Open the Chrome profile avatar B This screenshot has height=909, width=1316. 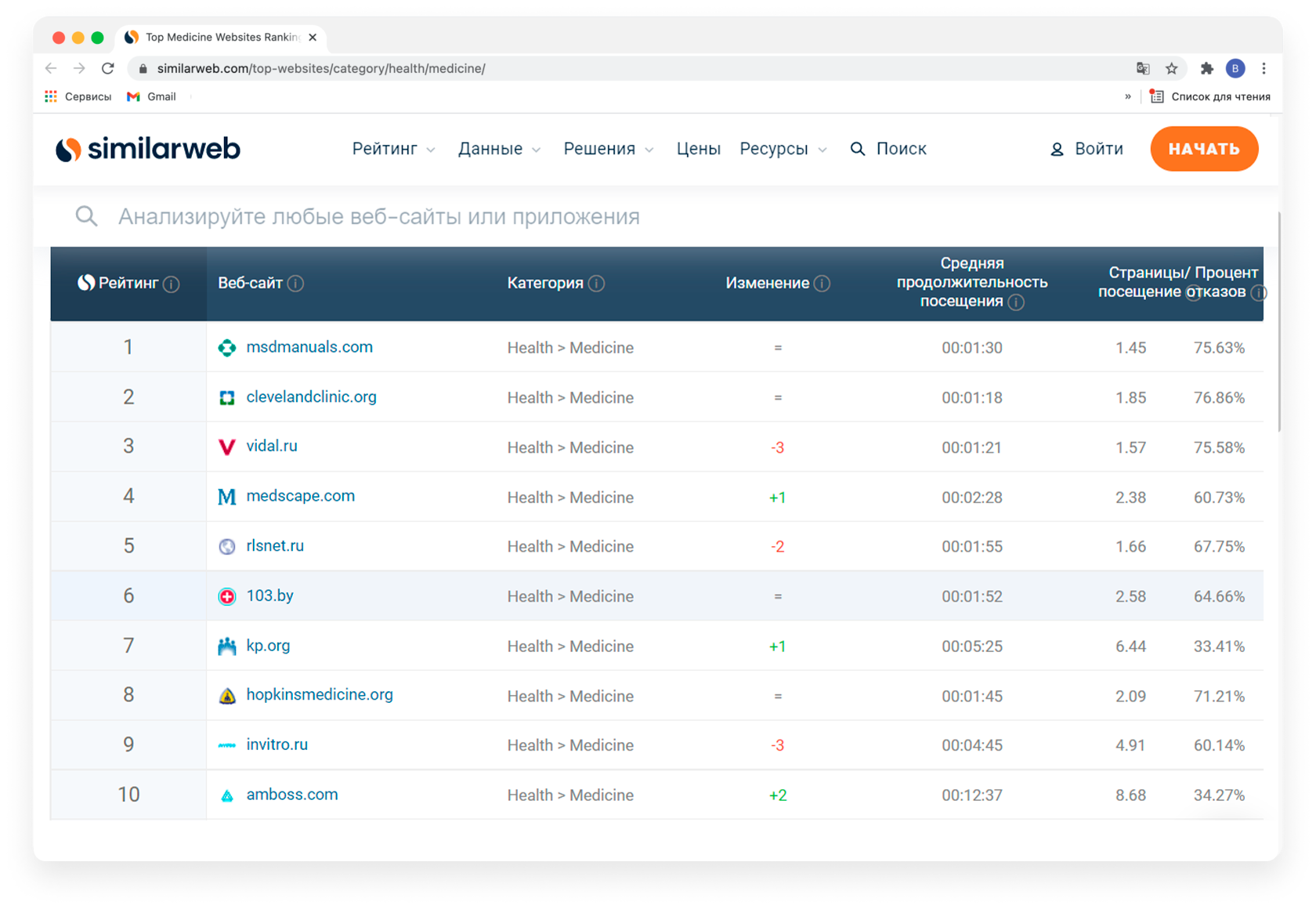point(1235,69)
